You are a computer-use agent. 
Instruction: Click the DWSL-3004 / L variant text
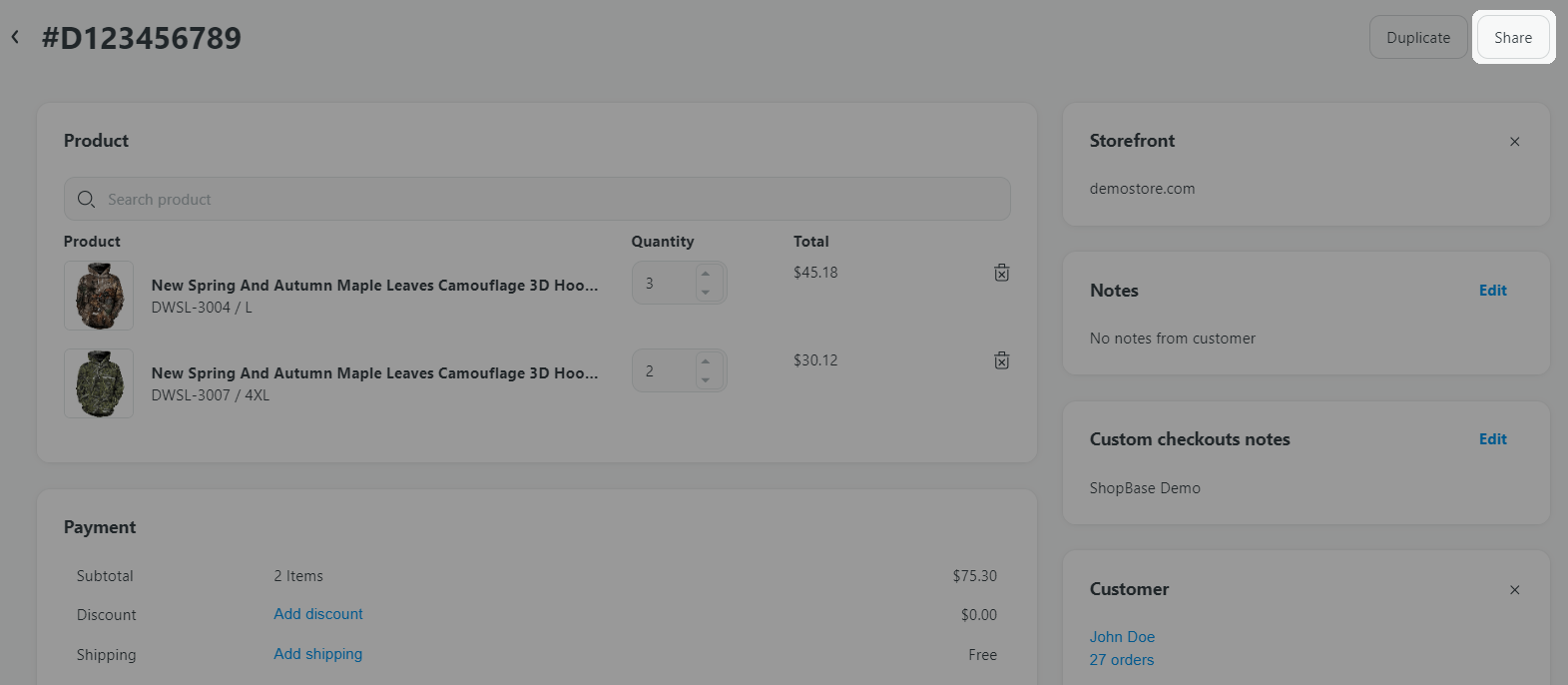202,308
